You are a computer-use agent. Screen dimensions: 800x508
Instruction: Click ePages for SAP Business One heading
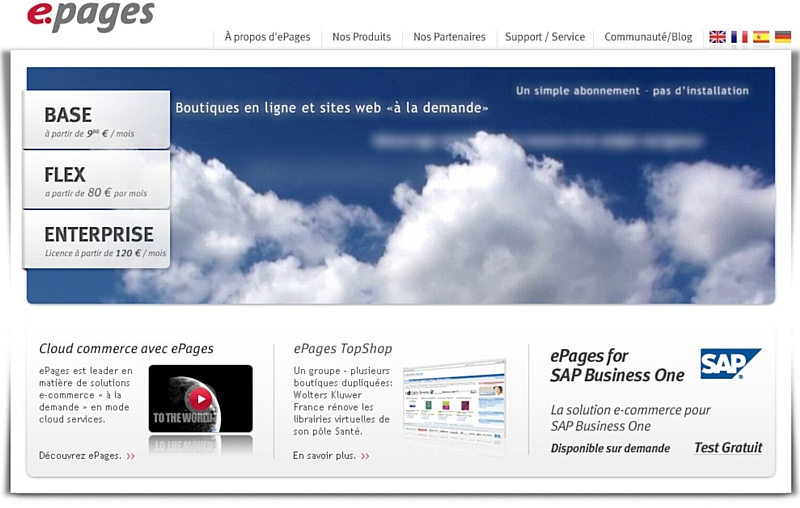point(617,365)
